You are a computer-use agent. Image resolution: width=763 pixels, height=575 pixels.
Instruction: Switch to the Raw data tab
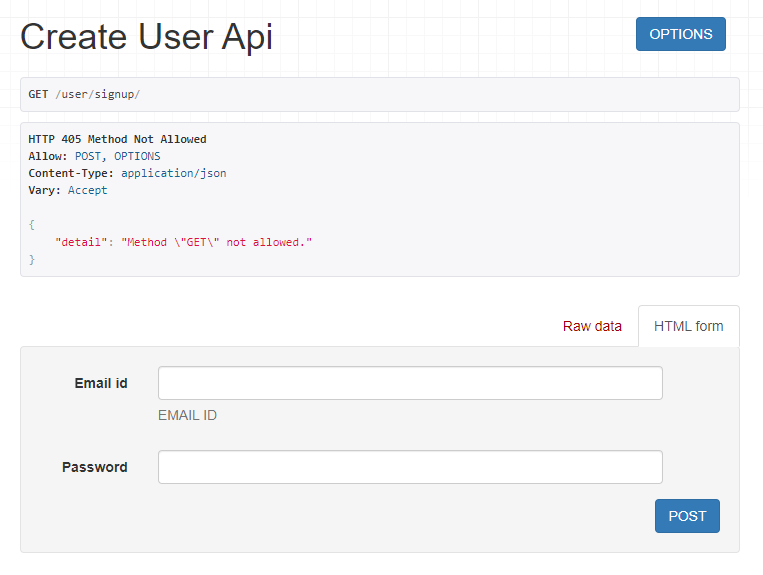[592, 326]
